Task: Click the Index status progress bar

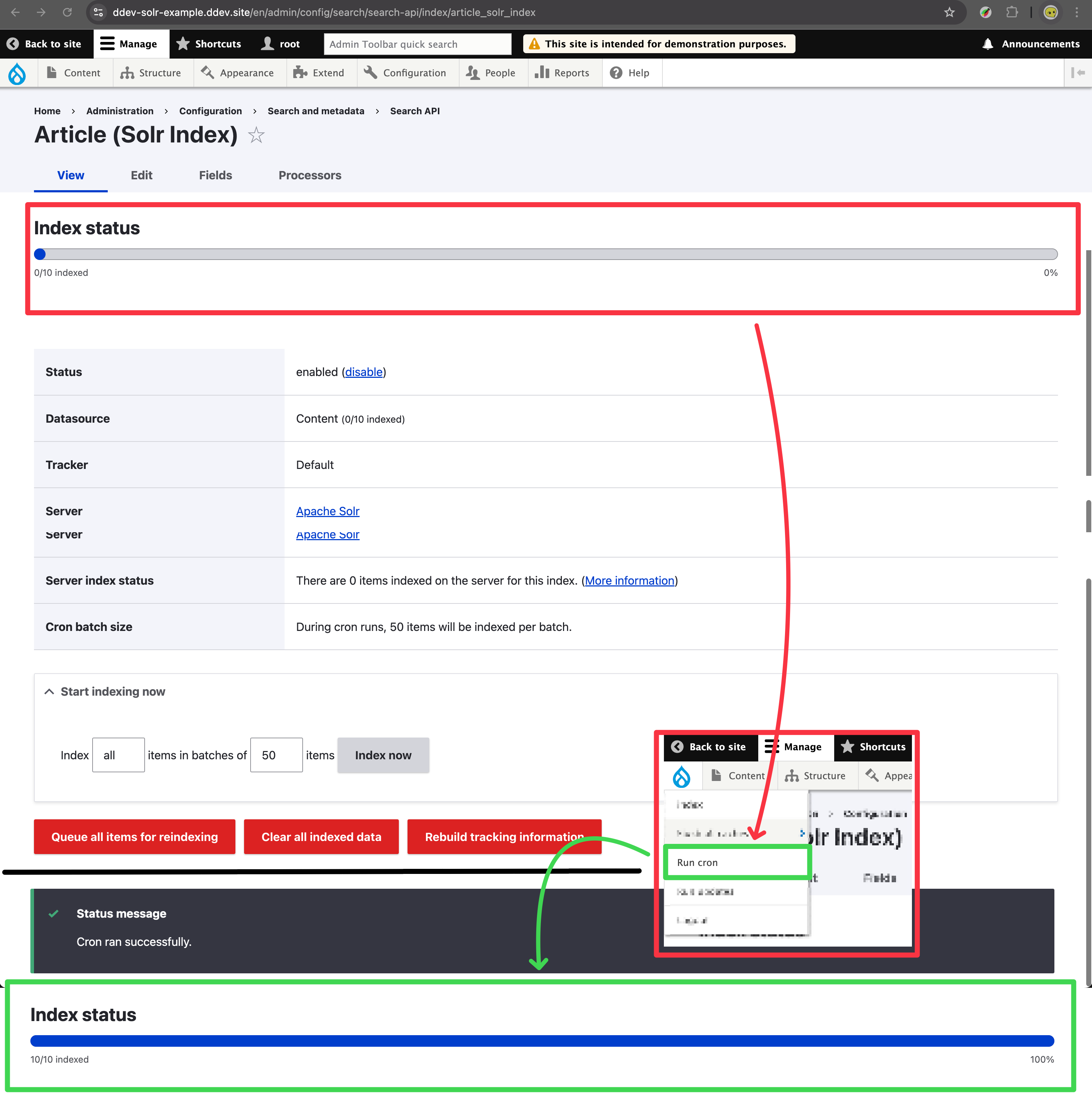Action: point(545,255)
